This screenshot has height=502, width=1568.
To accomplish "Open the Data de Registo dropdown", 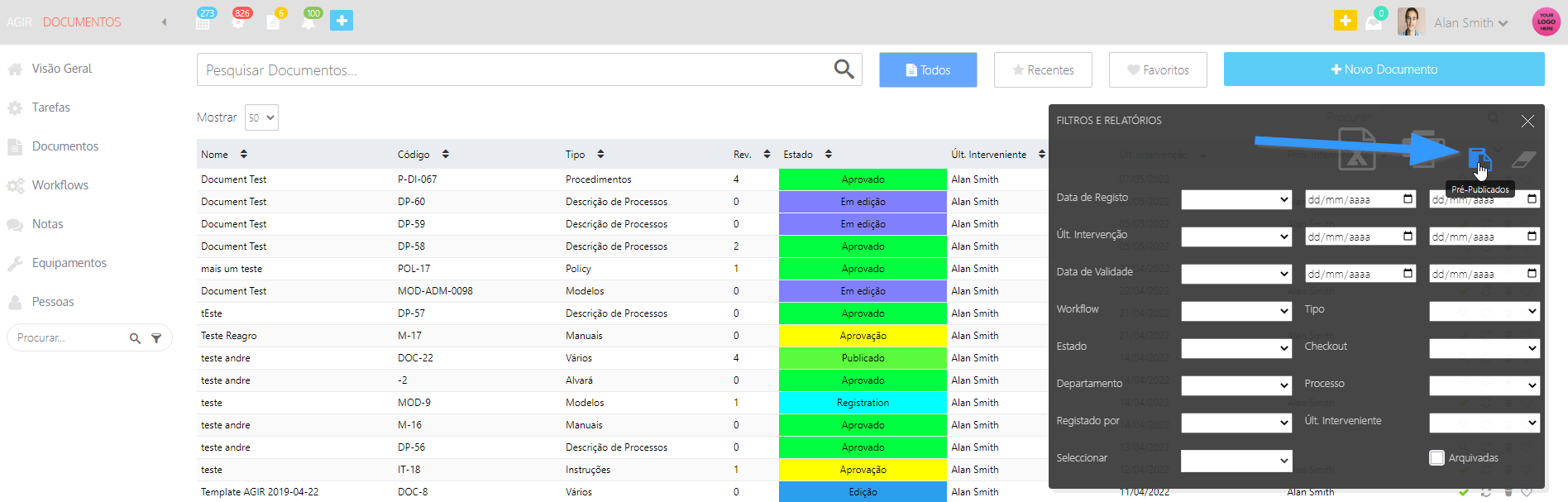I will [1236, 199].
